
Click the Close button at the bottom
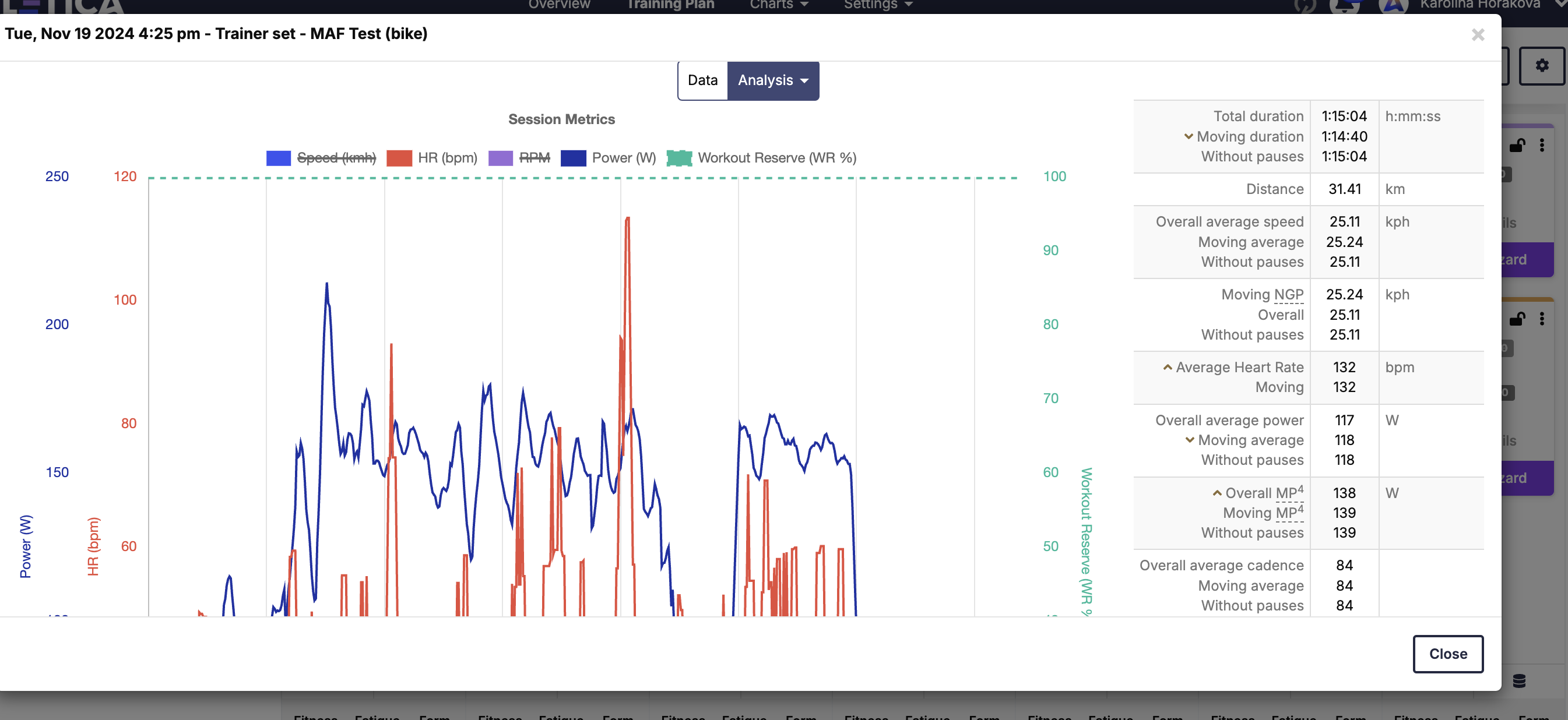click(x=1447, y=654)
